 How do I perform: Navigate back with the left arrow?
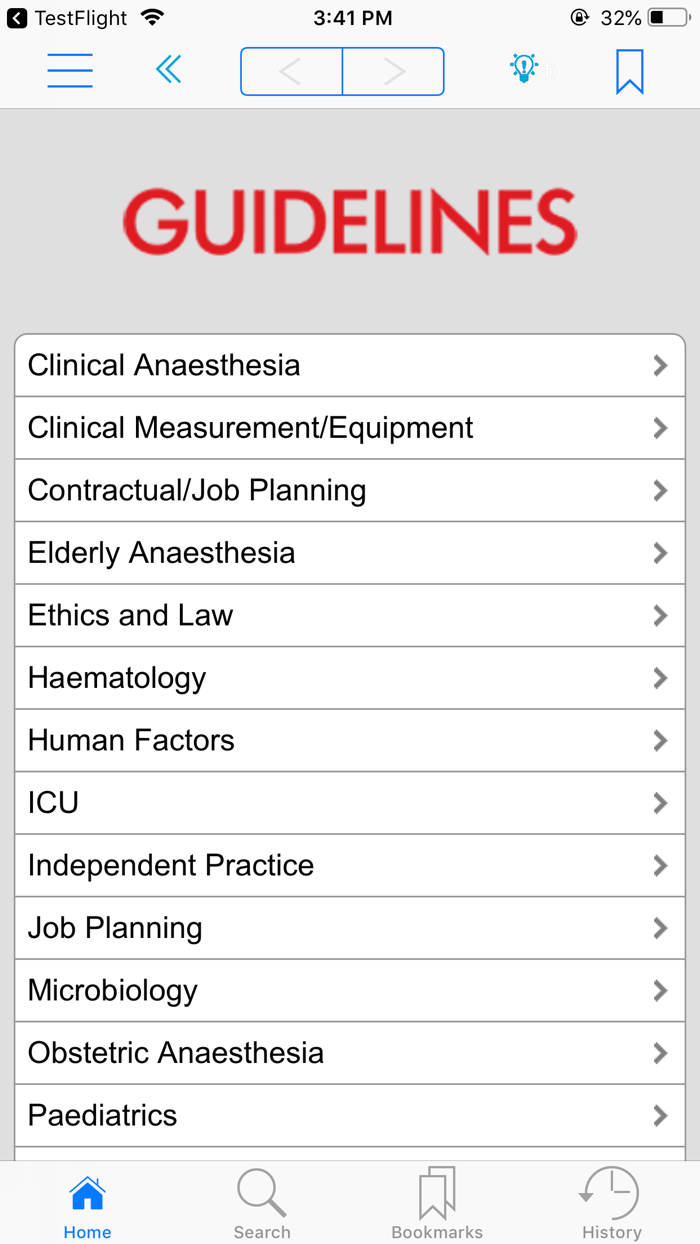tap(290, 71)
